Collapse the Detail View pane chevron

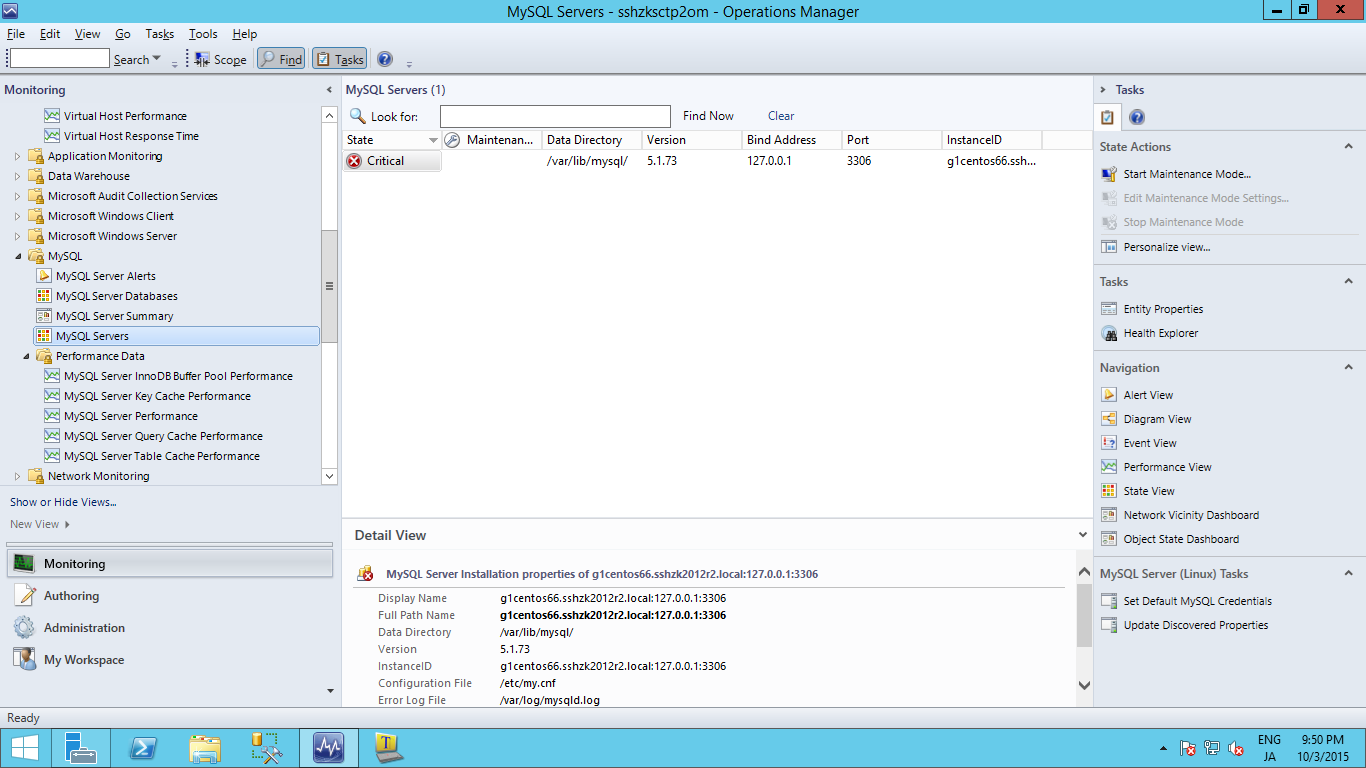[1082, 535]
